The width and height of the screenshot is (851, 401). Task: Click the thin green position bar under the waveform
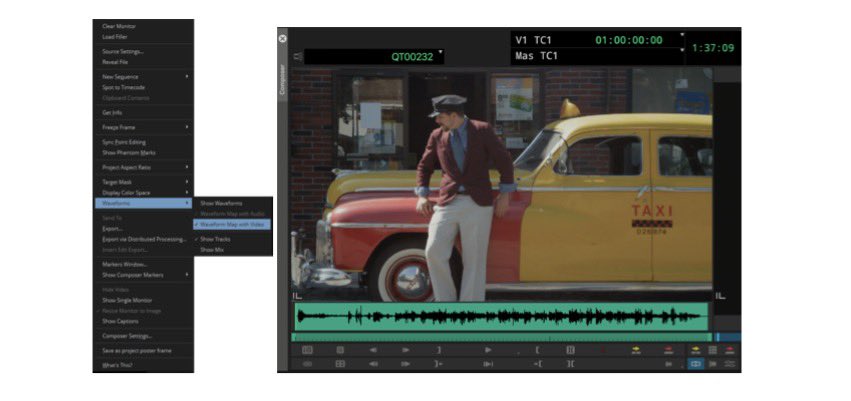501,337
